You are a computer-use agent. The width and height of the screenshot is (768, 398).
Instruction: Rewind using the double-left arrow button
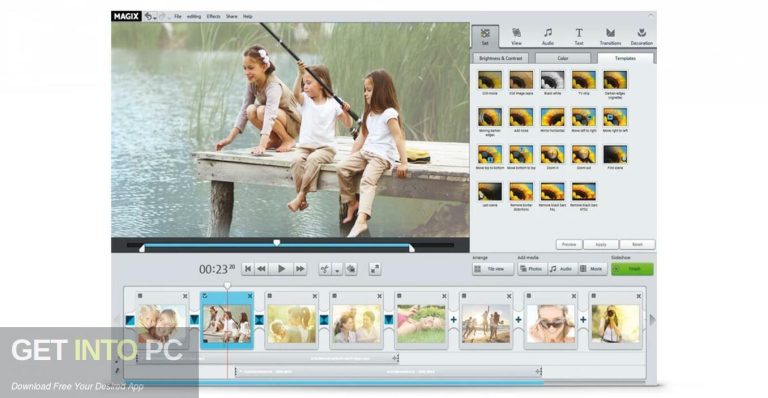pyautogui.click(x=262, y=269)
